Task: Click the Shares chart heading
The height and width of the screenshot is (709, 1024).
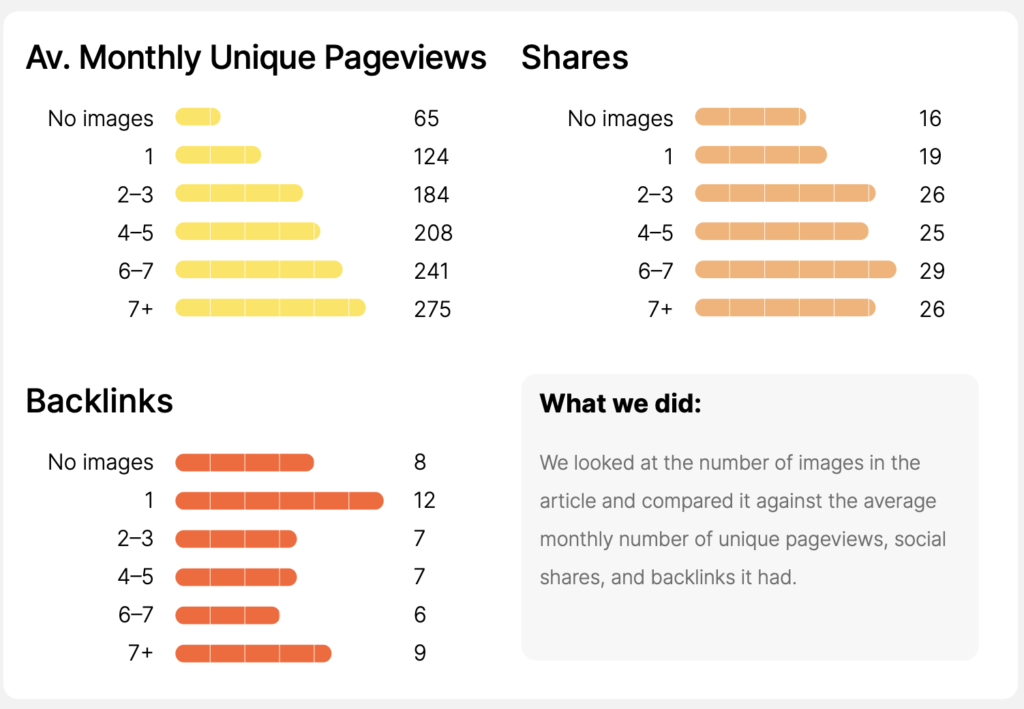Action: (x=574, y=58)
